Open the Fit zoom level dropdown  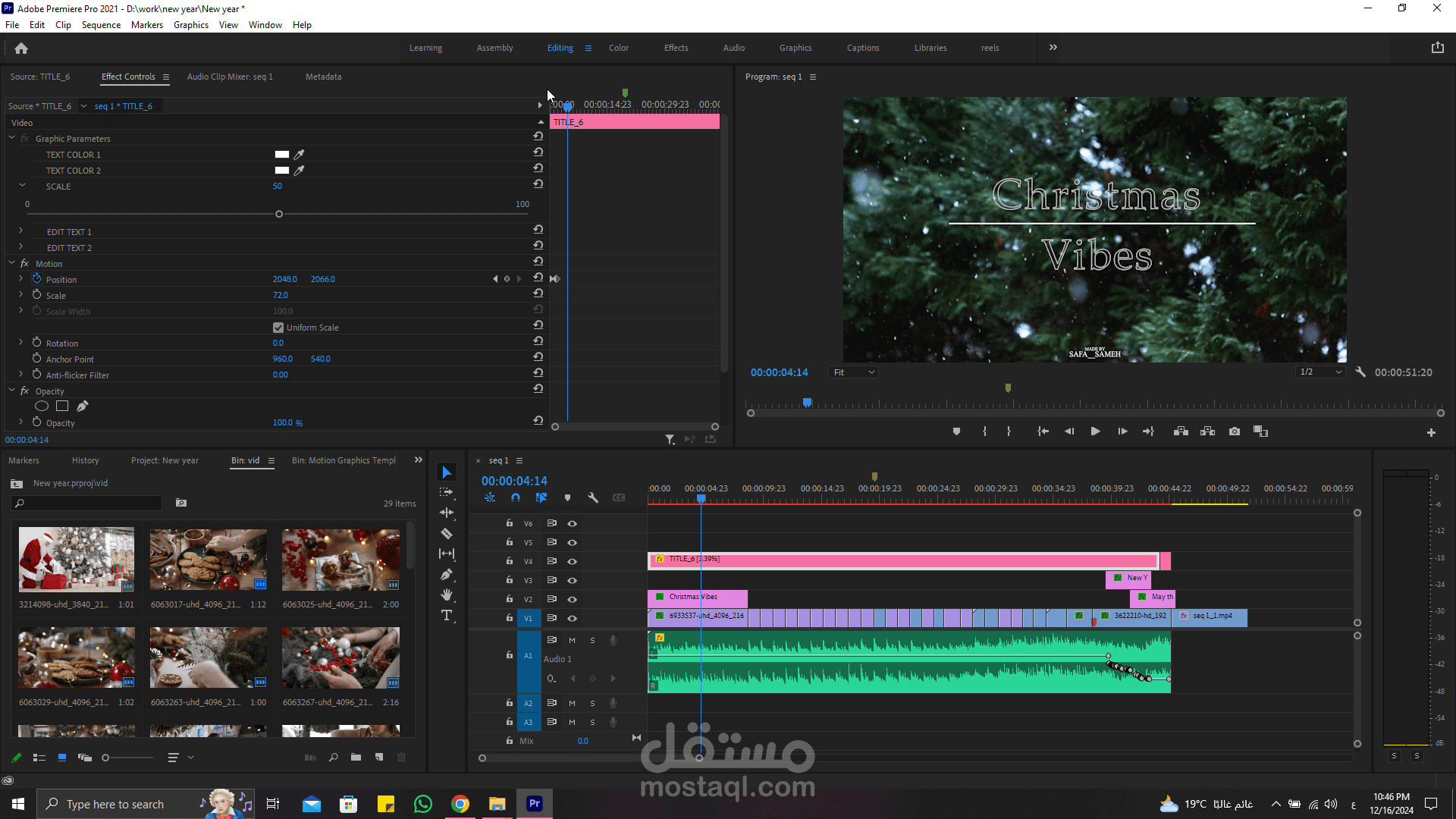pyautogui.click(x=854, y=372)
